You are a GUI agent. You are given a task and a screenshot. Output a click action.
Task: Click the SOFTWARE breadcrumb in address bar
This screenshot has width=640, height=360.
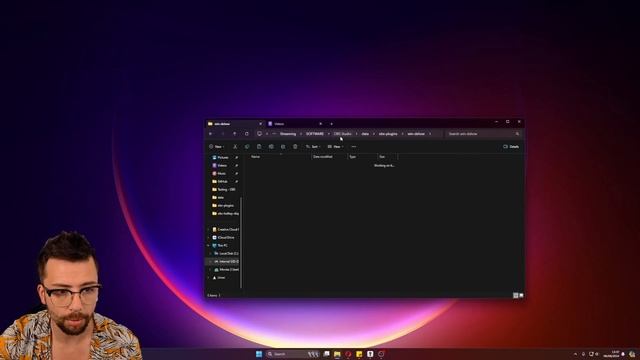(315, 134)
